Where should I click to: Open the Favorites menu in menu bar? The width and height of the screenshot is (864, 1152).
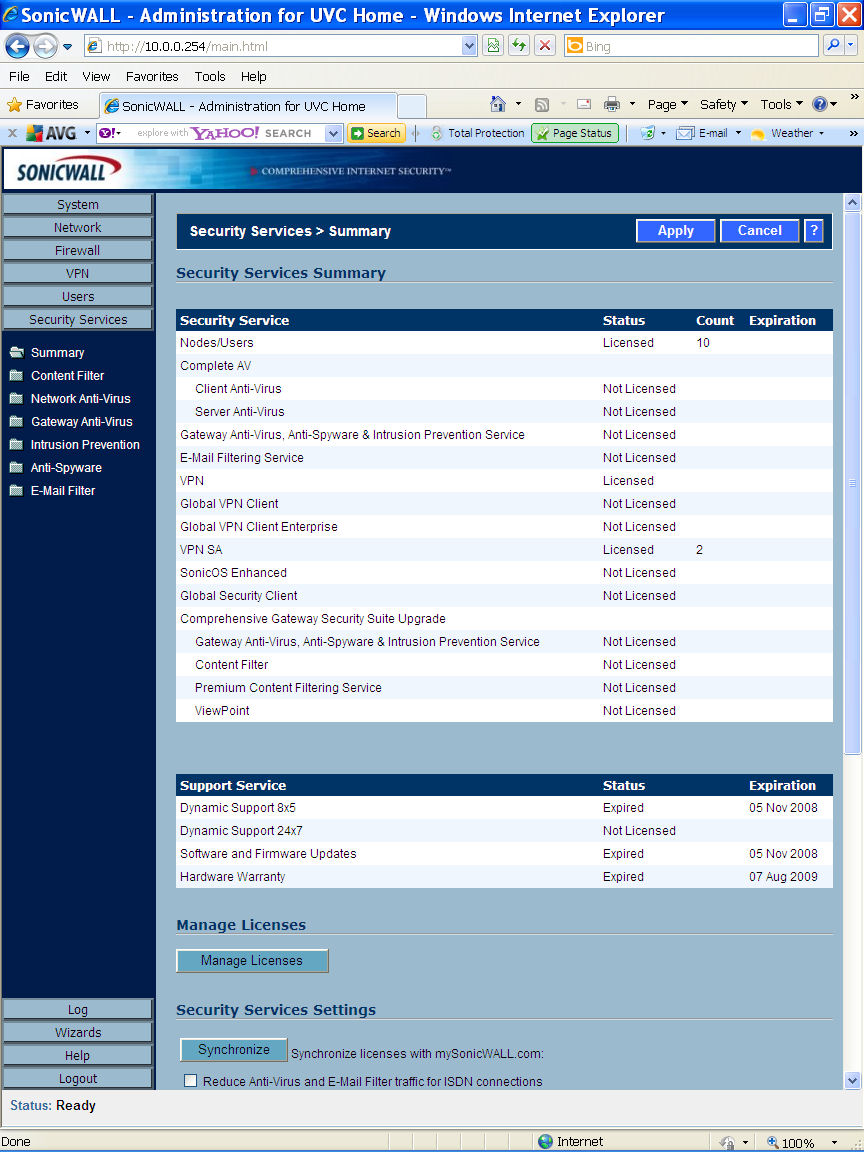pos(152,76)
